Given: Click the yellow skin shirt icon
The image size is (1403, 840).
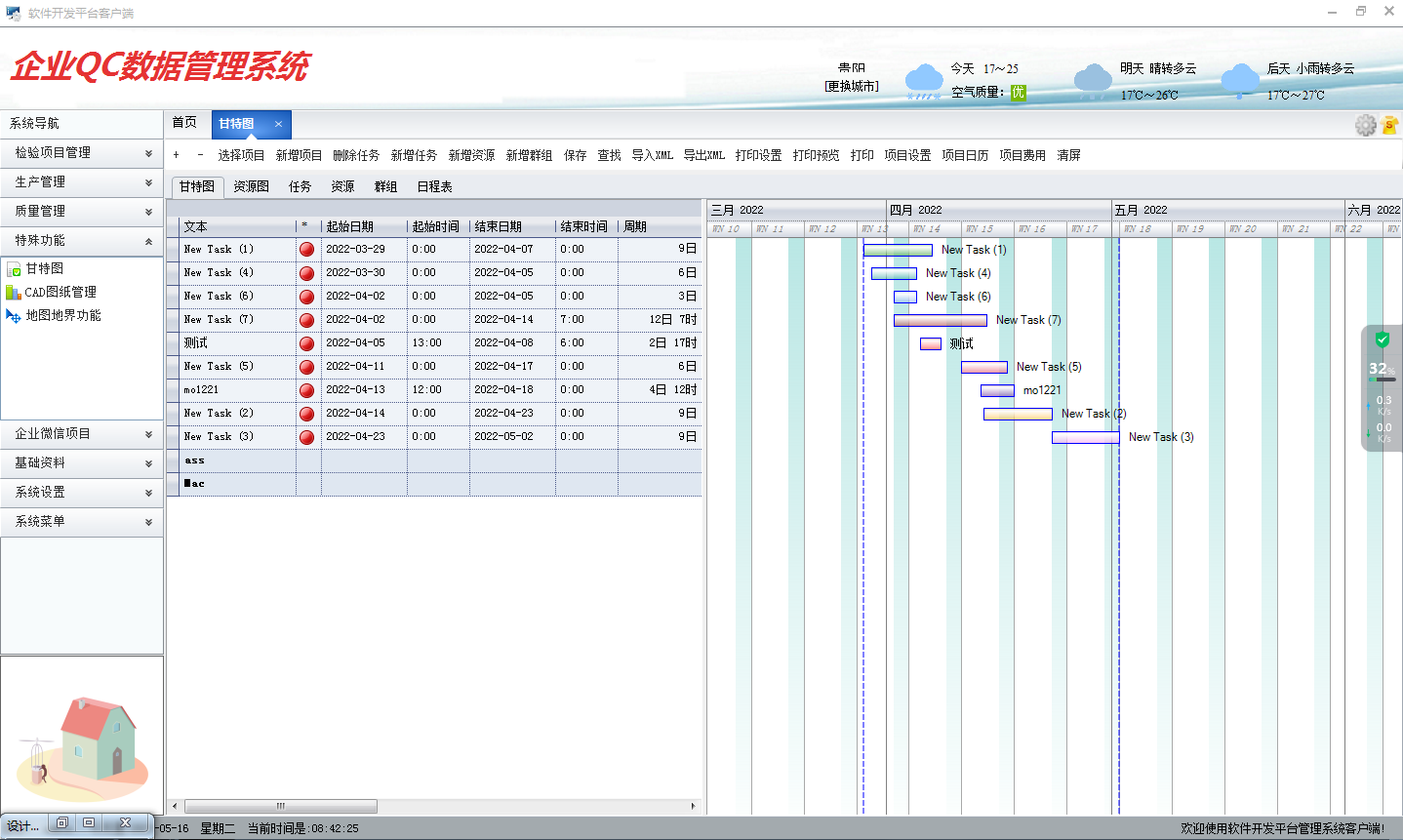Looking at the screenshot, I should tap(1390, 125).
